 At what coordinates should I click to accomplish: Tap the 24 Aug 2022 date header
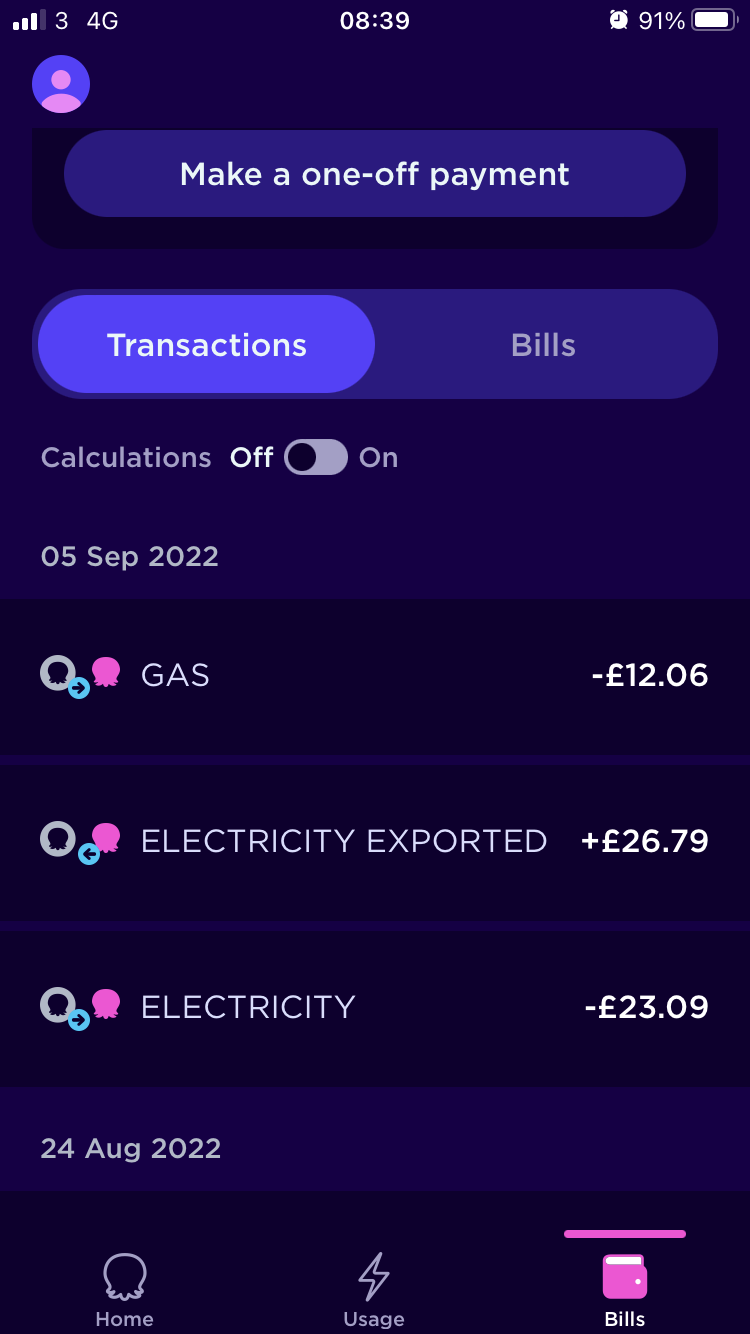coord(131,1148)
